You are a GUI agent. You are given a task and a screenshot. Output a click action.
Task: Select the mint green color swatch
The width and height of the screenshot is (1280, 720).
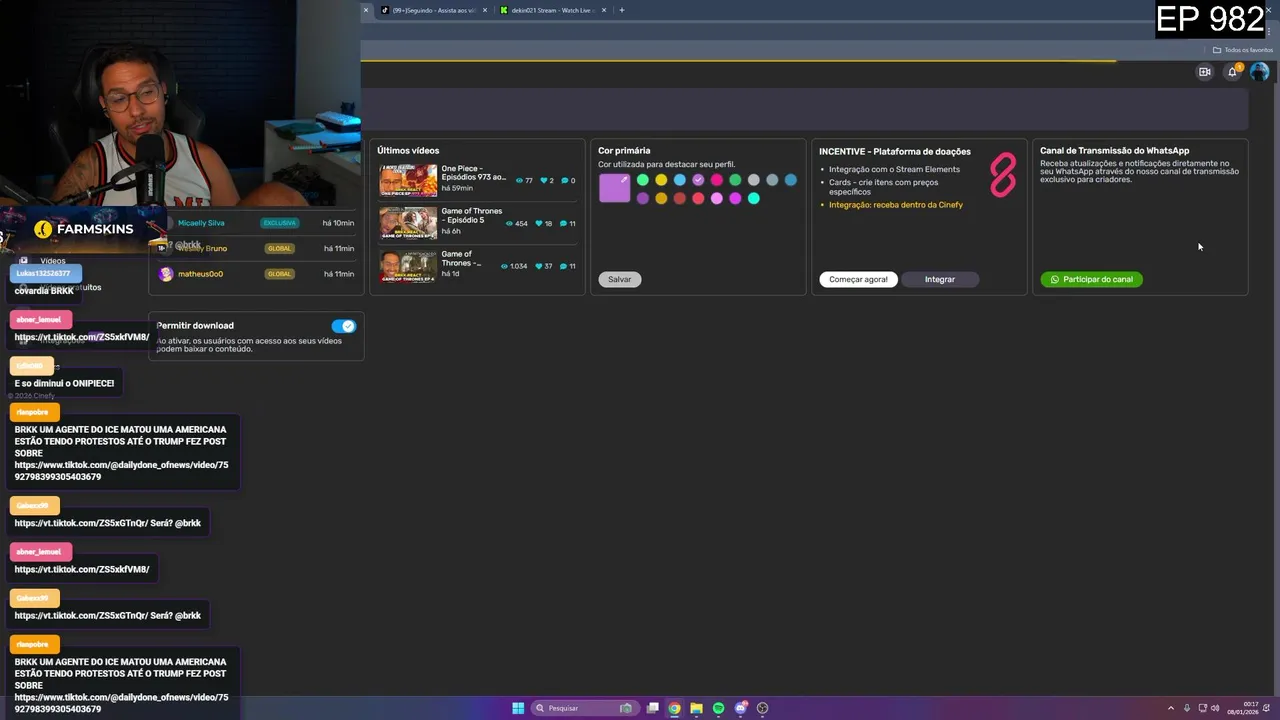(x=643, y=180)
